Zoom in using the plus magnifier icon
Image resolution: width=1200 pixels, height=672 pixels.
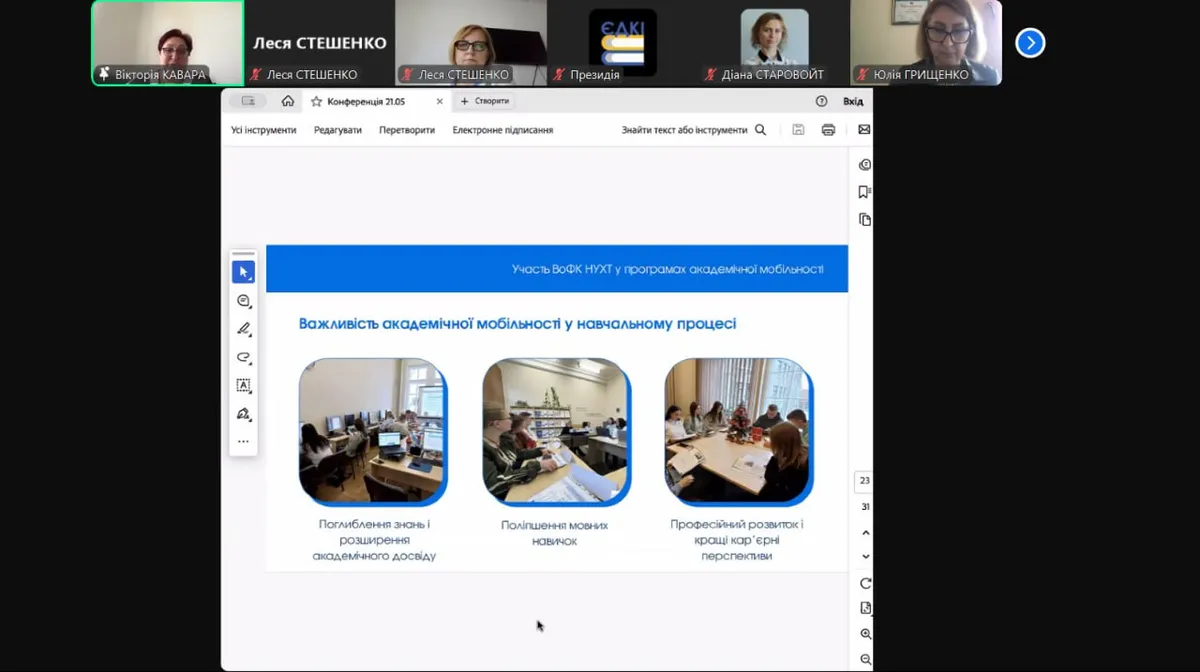point(866,634)
